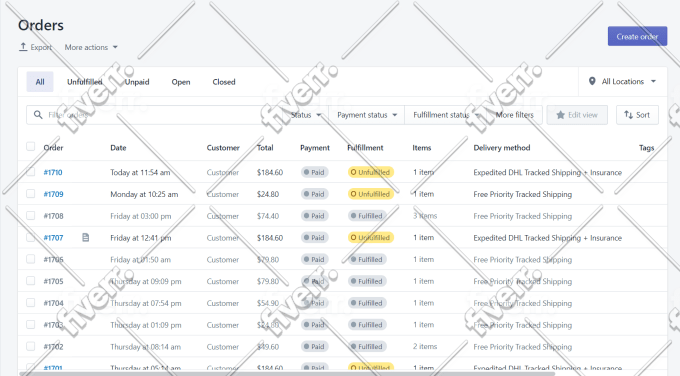The width and height of the screenshot is (680, 376).
Task: Click the Unfulfilled badge on order #1710
Action: (371, 172)
